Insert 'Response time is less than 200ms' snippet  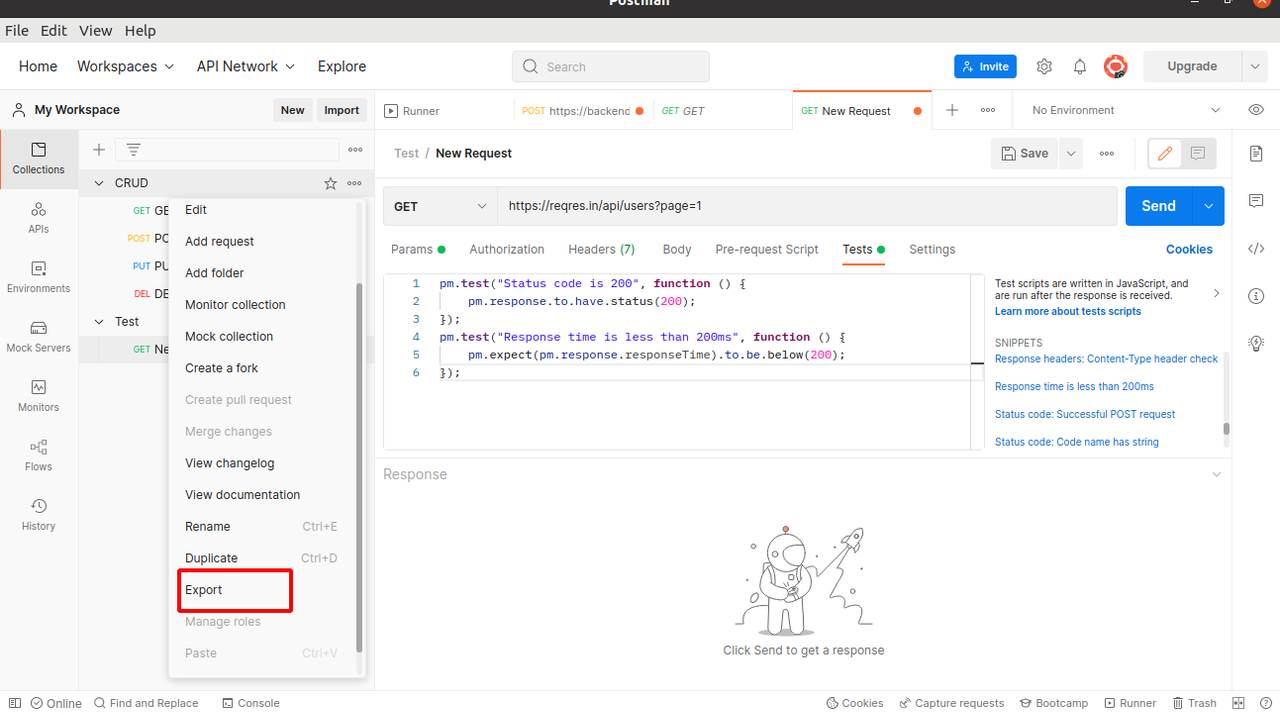tap(1074, 386)
